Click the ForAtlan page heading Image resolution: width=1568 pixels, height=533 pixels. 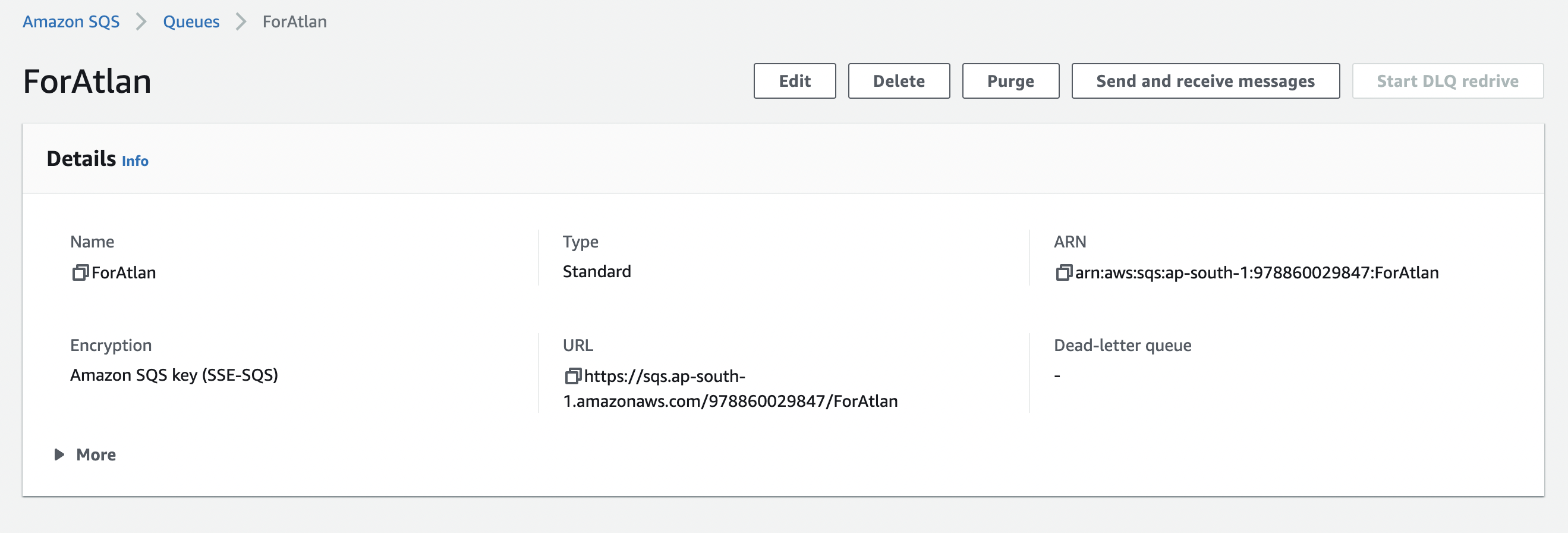click(87, 81)
